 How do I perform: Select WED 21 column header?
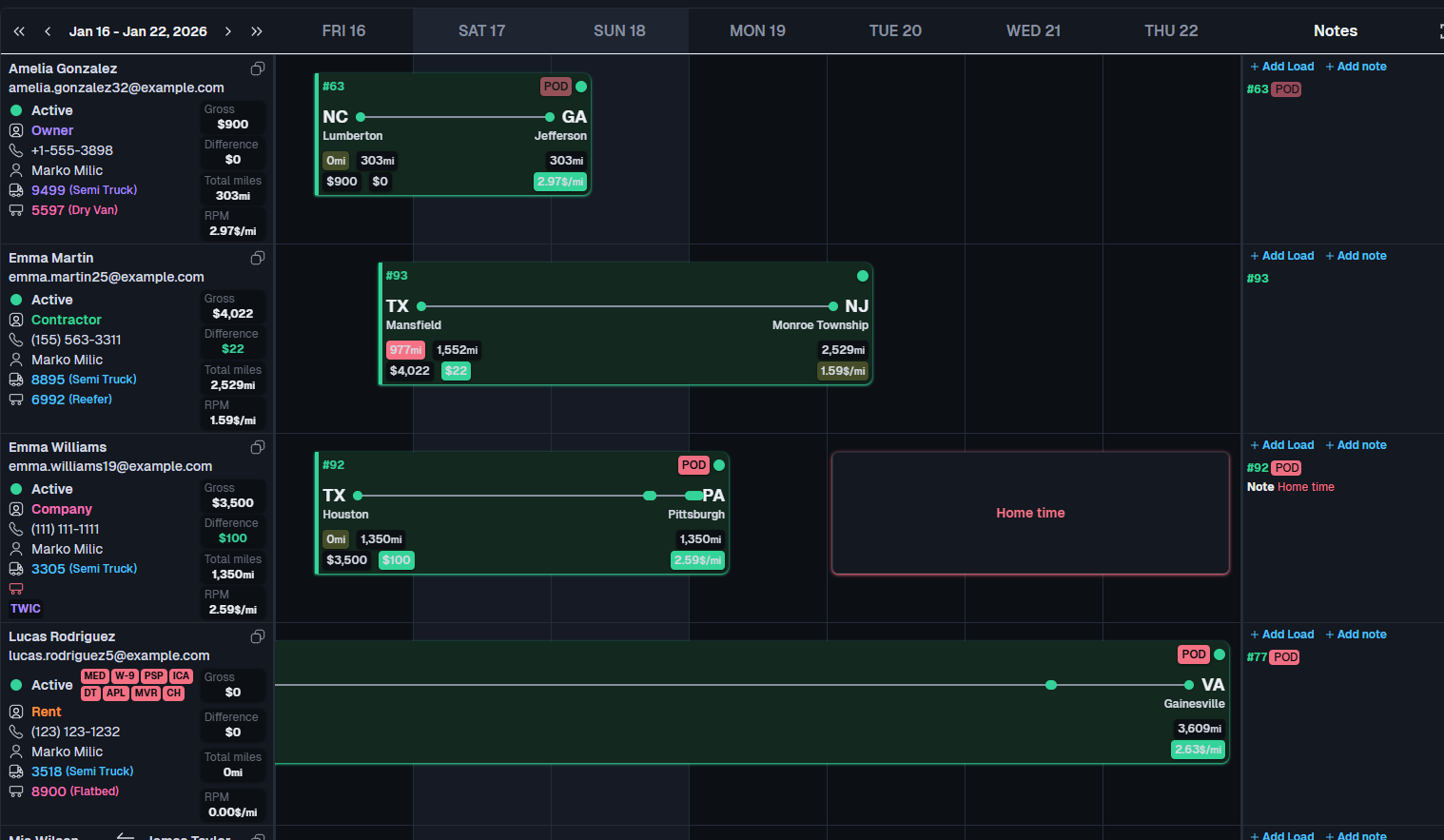1033,30
